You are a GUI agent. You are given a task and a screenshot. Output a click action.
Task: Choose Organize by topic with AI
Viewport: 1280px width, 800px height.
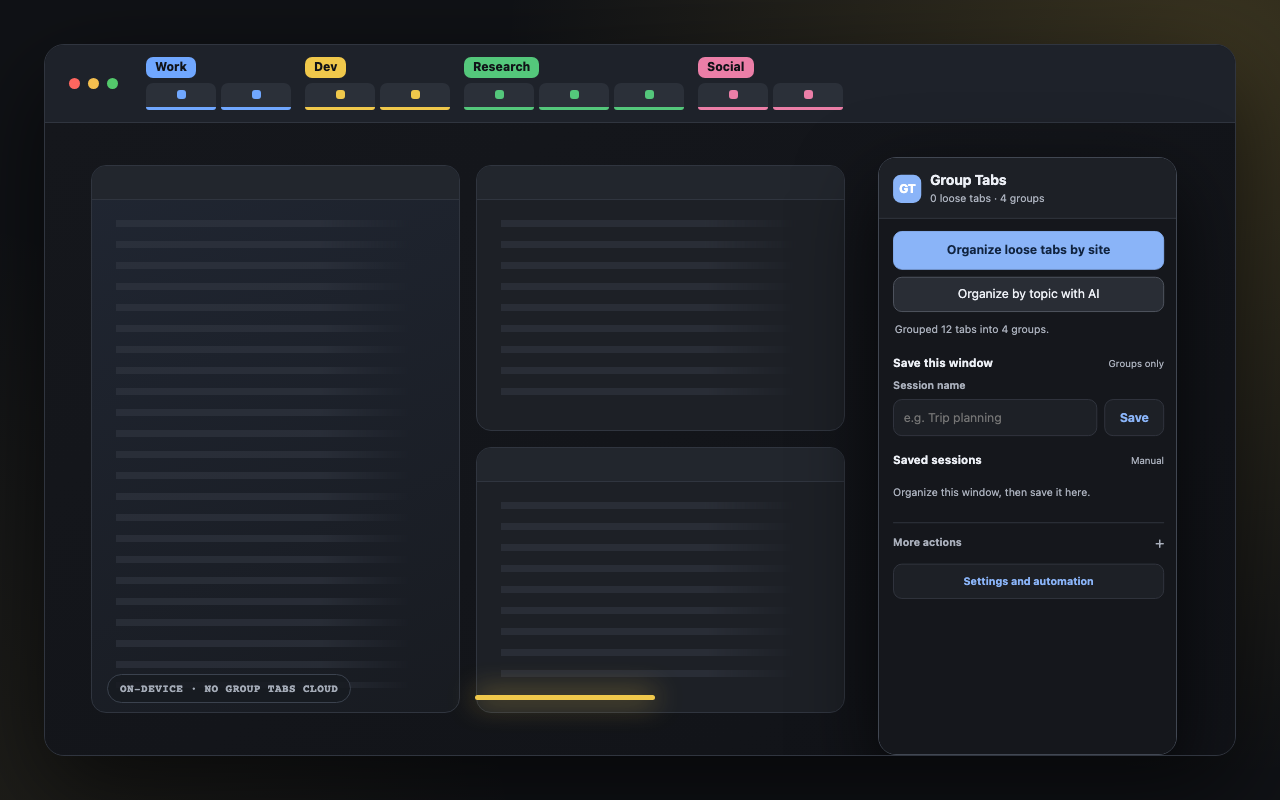1028,294
